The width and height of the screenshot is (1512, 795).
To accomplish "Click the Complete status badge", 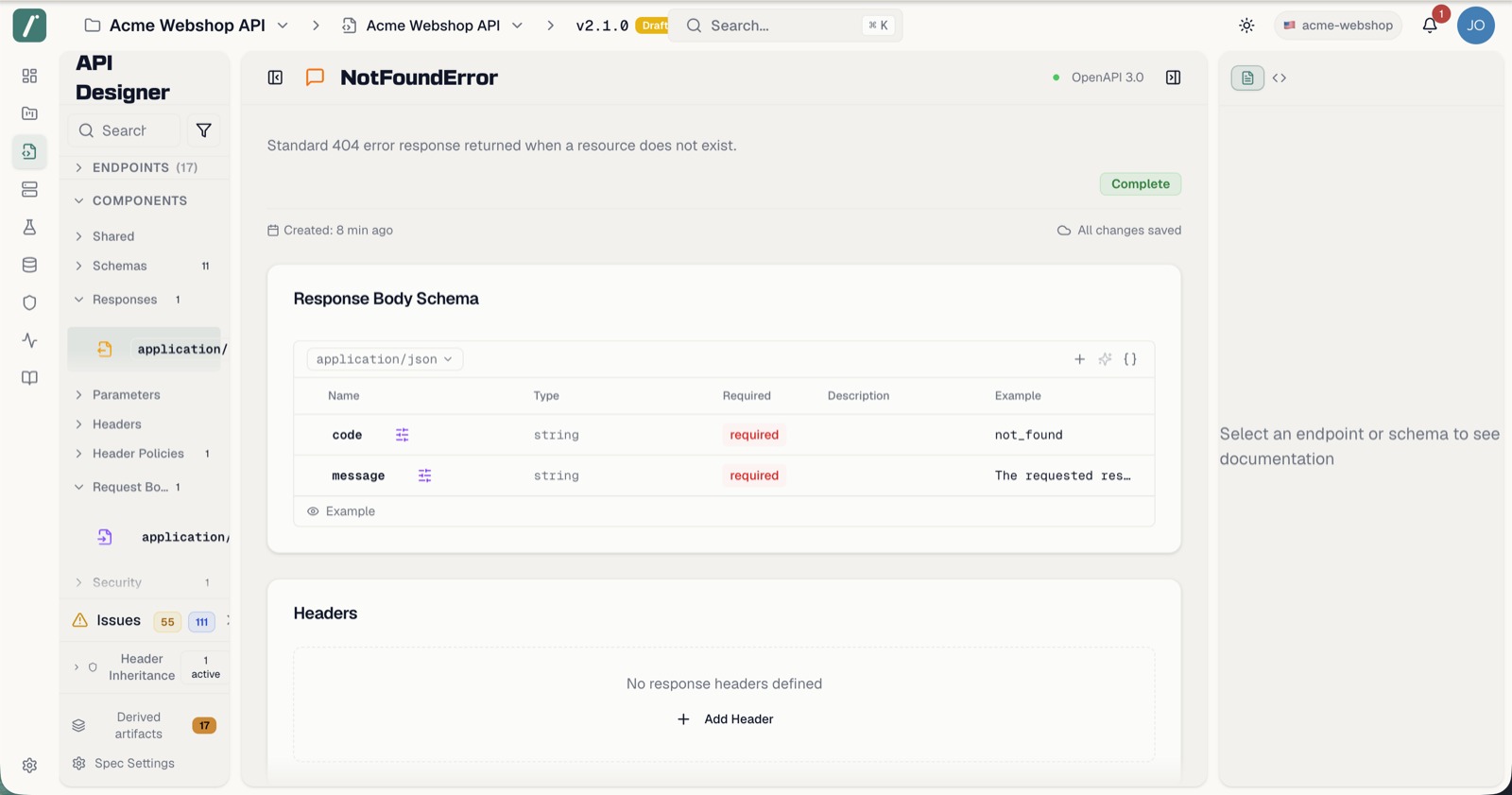I will pos(1140,184).
